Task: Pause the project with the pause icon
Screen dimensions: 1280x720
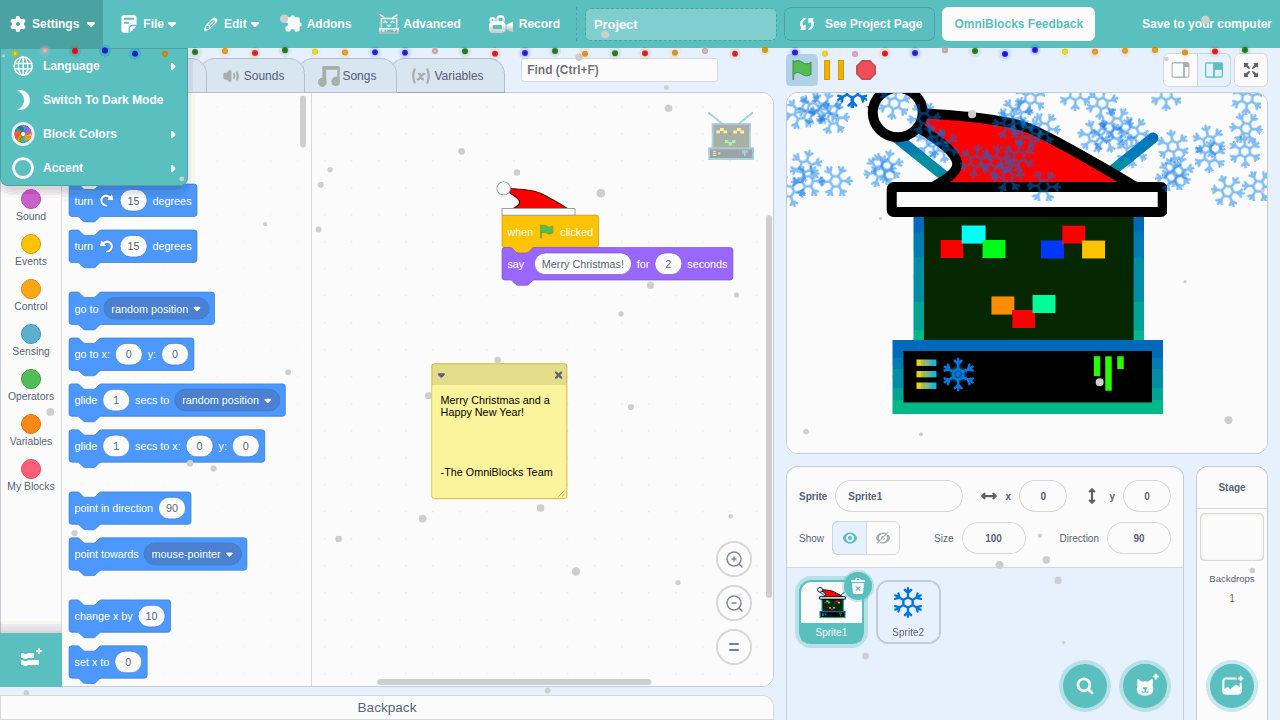Action: 834,70
